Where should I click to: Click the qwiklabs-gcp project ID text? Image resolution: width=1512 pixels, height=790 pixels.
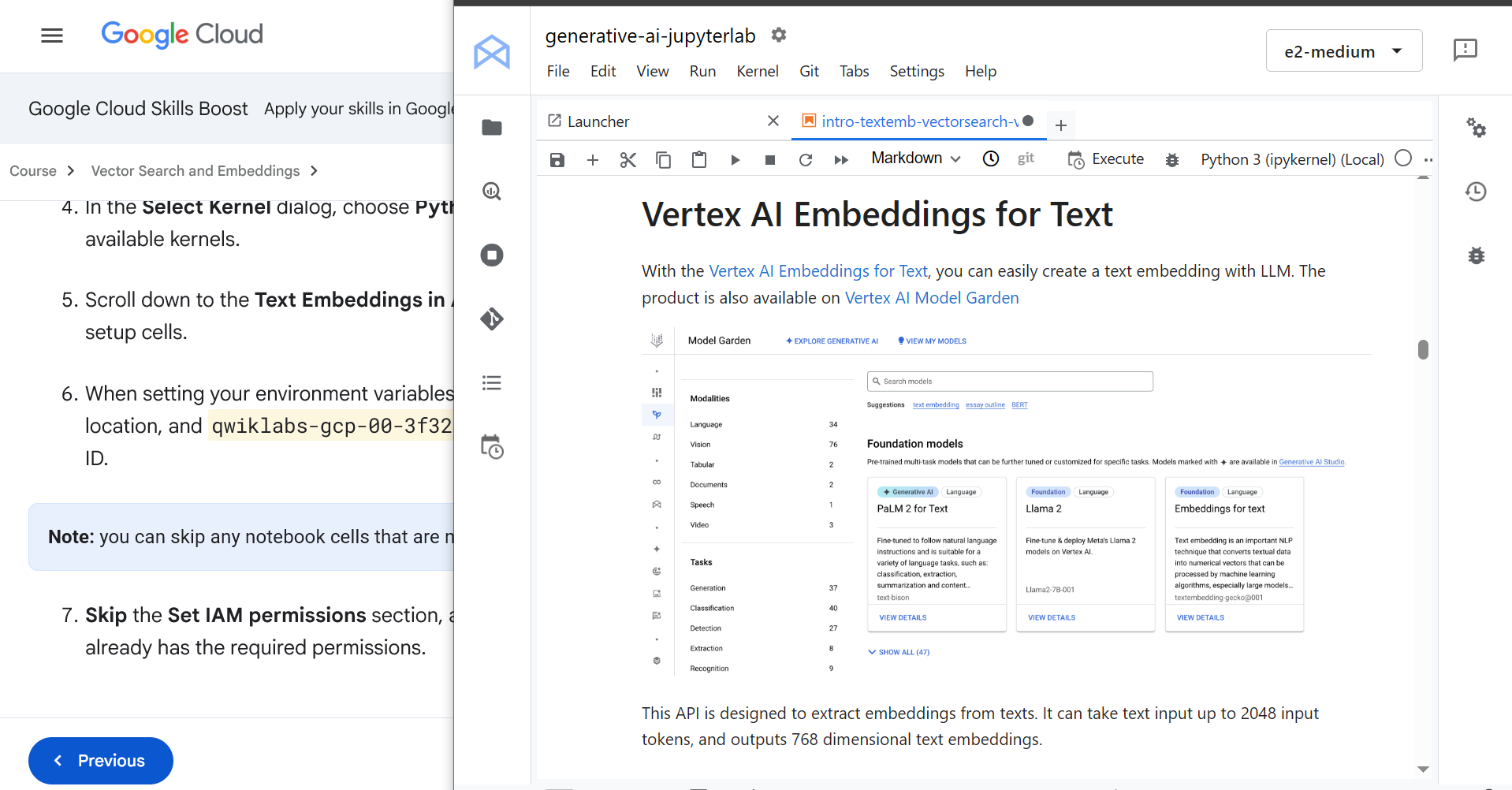[x=332, y=426]
